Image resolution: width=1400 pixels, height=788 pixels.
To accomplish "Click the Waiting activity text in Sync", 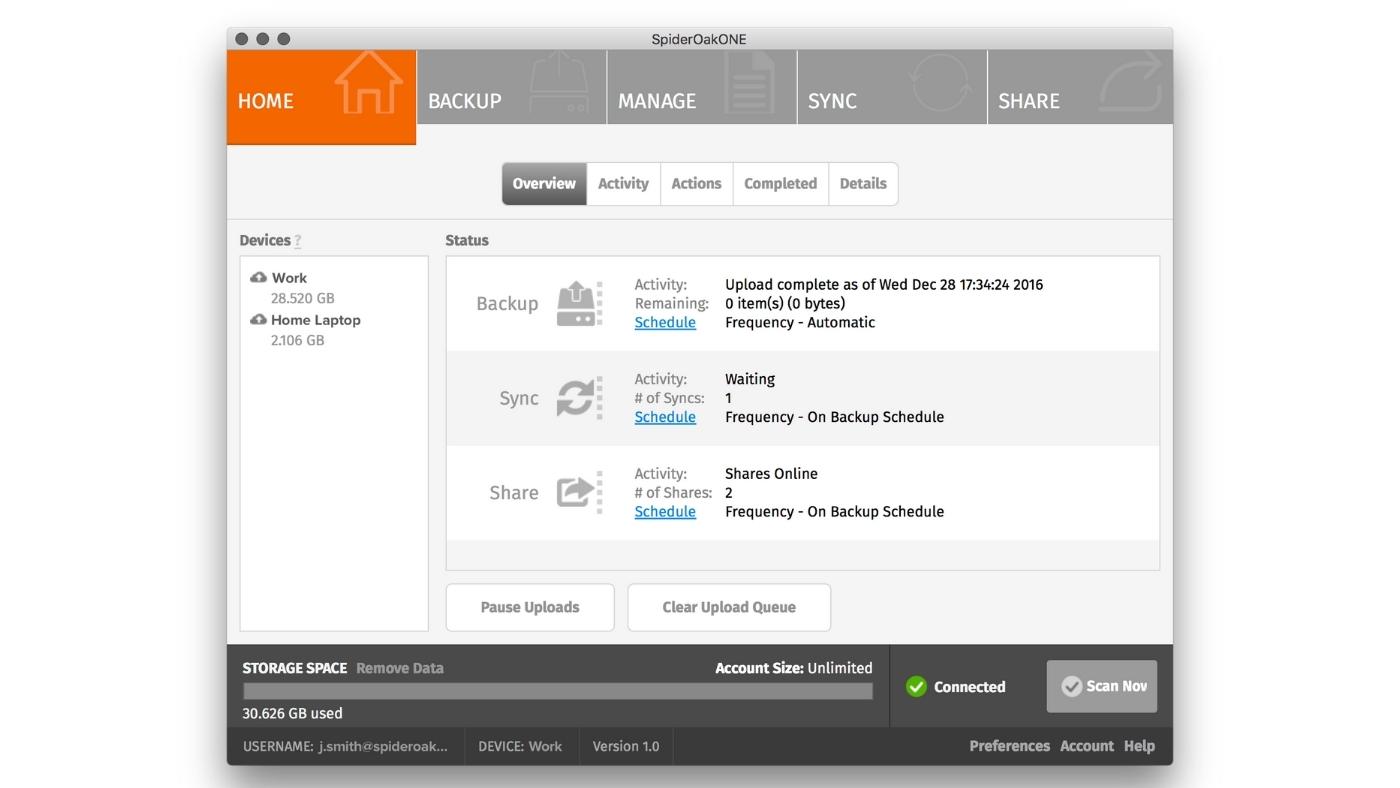I will tap(750, 379).
